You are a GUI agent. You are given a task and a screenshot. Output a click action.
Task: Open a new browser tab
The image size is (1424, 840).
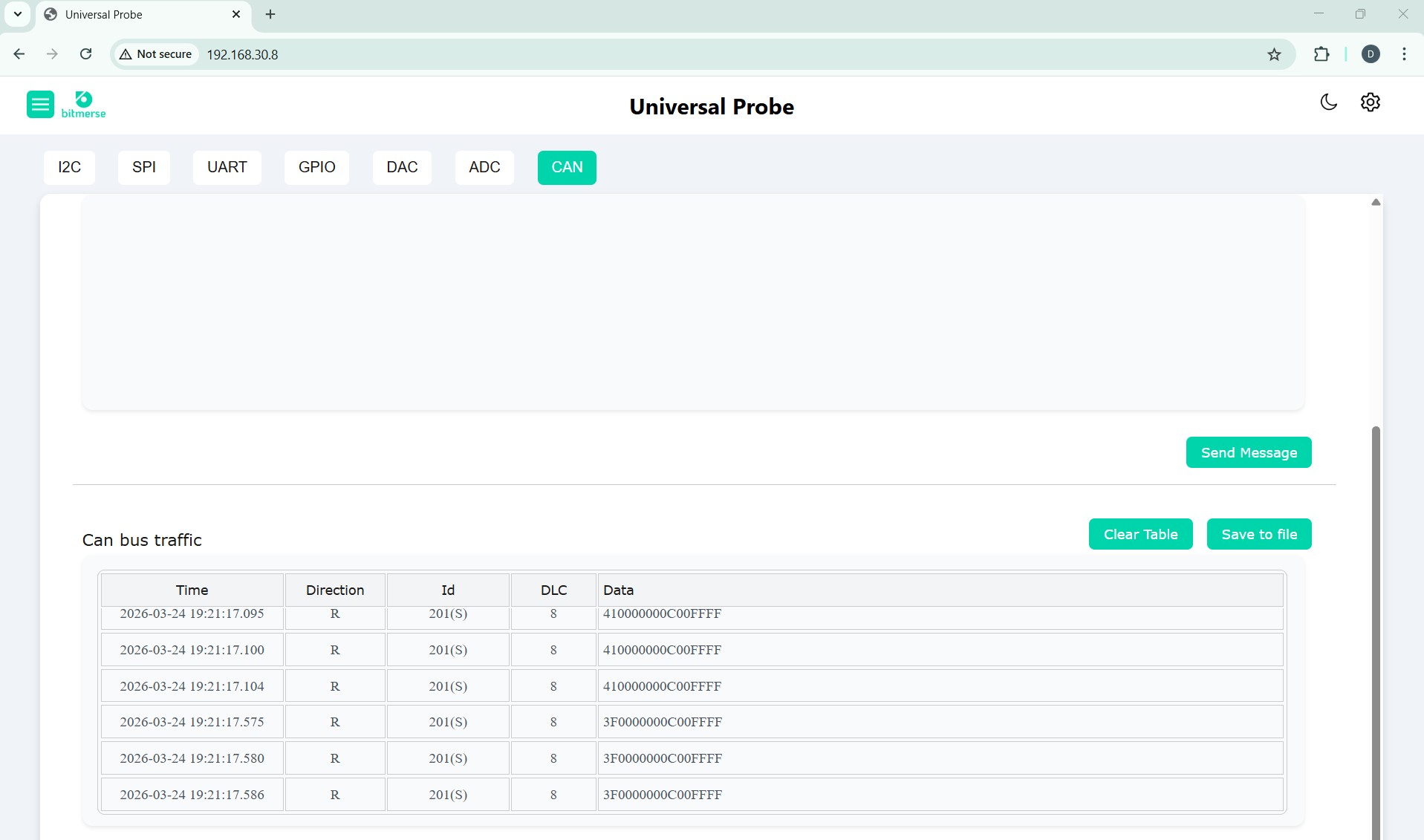coord(270,14)
